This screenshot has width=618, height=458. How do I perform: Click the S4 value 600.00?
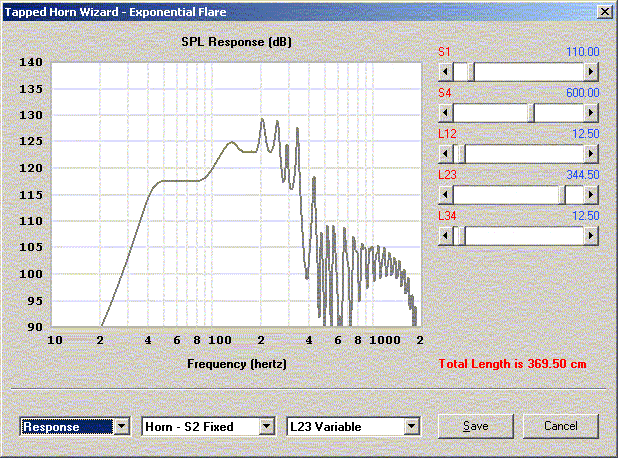583,93
